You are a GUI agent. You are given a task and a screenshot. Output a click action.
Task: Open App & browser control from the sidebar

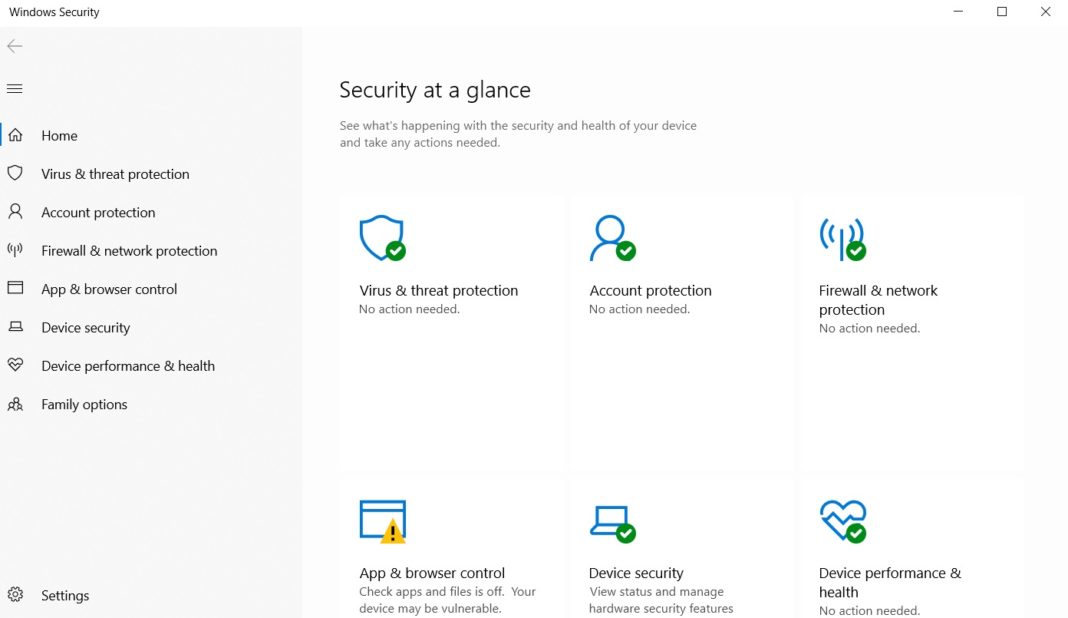click(x=109, y=289)
